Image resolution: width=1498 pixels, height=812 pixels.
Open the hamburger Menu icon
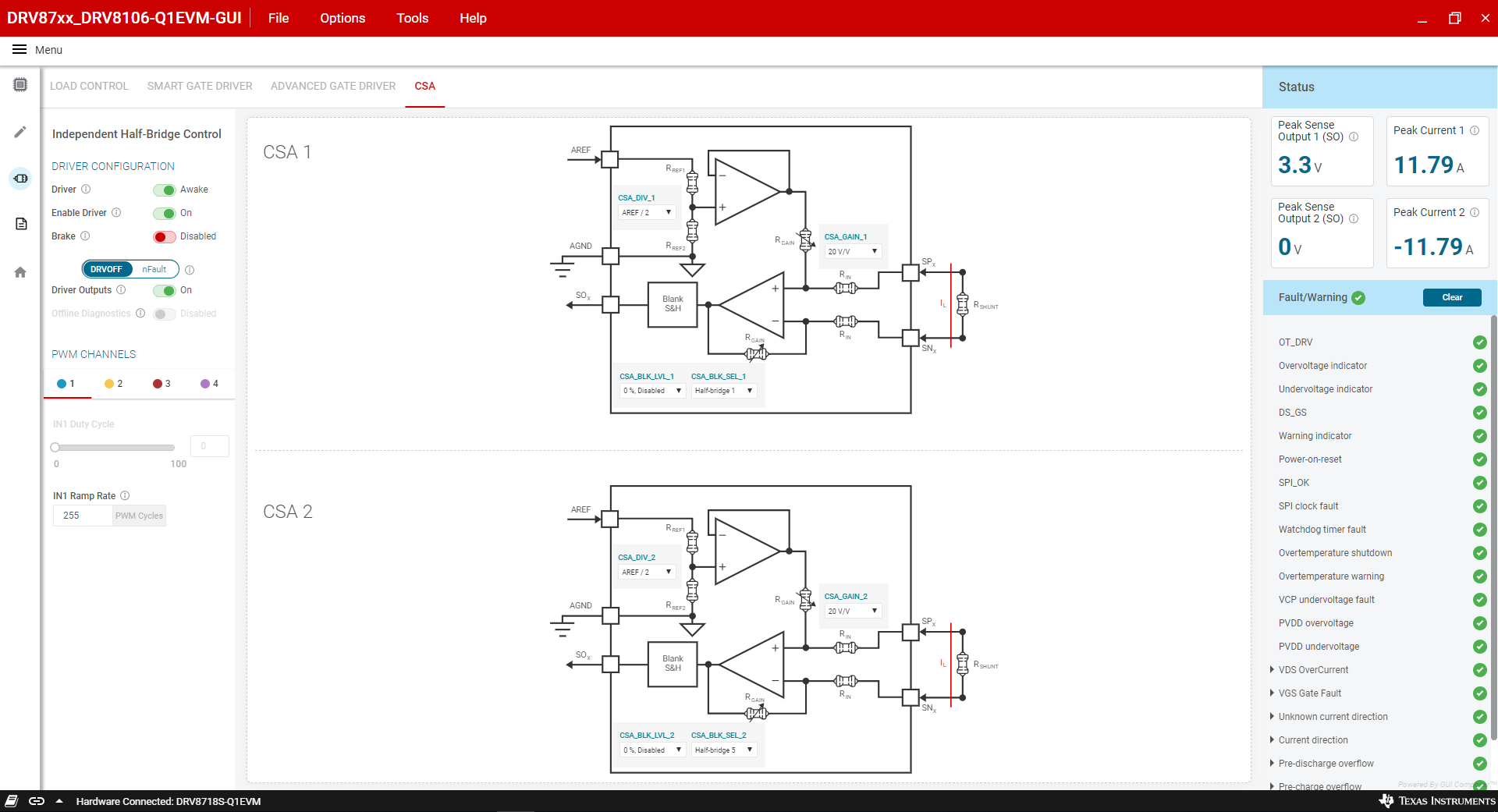(20, 50)
